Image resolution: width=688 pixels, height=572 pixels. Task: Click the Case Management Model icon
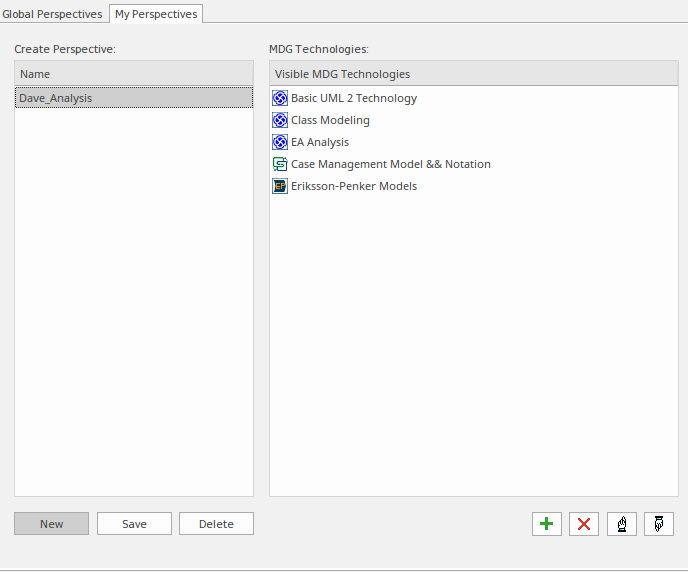[x=280, y=164]
